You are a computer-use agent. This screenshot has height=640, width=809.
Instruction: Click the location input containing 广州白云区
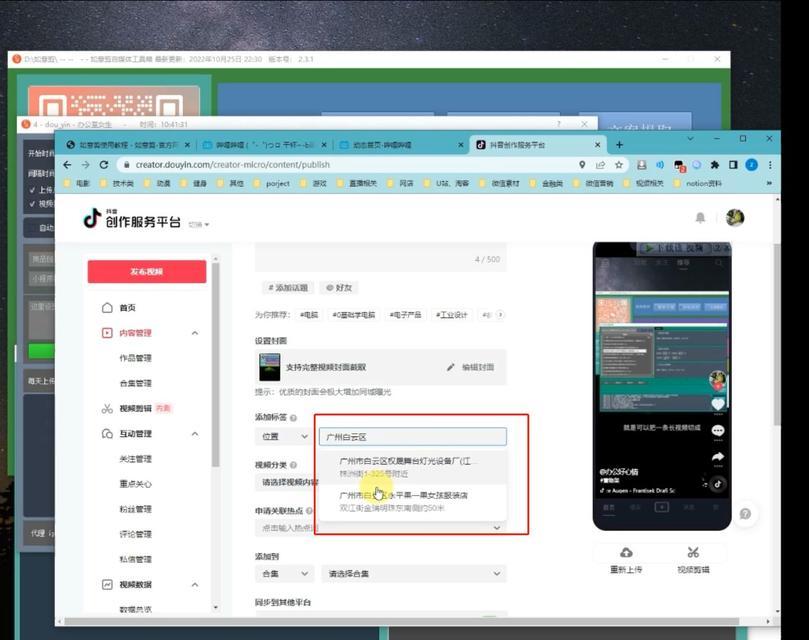tap(413, 437)
